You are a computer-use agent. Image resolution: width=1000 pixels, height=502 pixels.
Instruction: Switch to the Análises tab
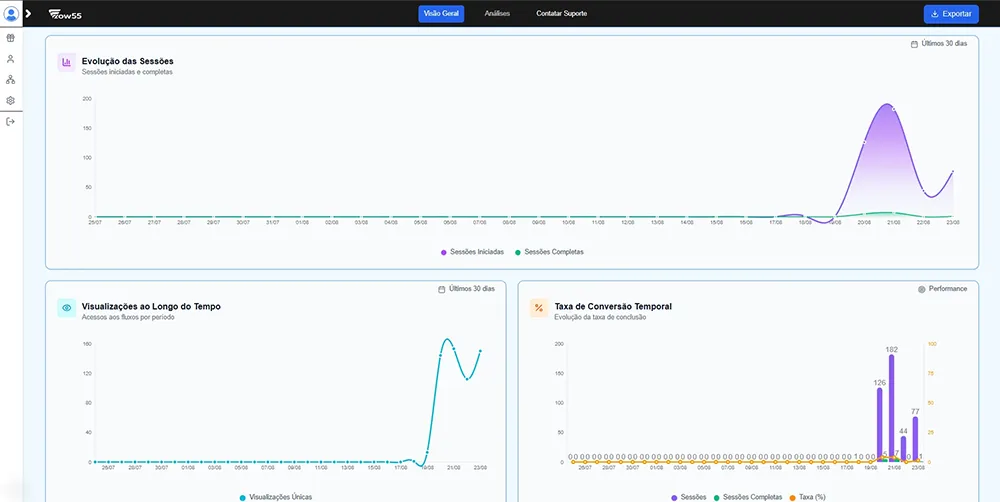click(x=497, y=14)
